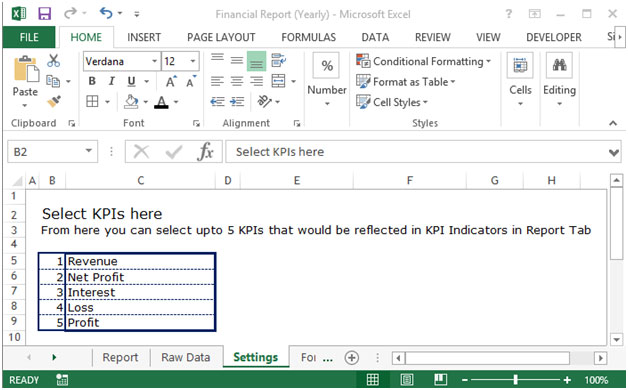Click the Insert Function fx button

[205, 152]
